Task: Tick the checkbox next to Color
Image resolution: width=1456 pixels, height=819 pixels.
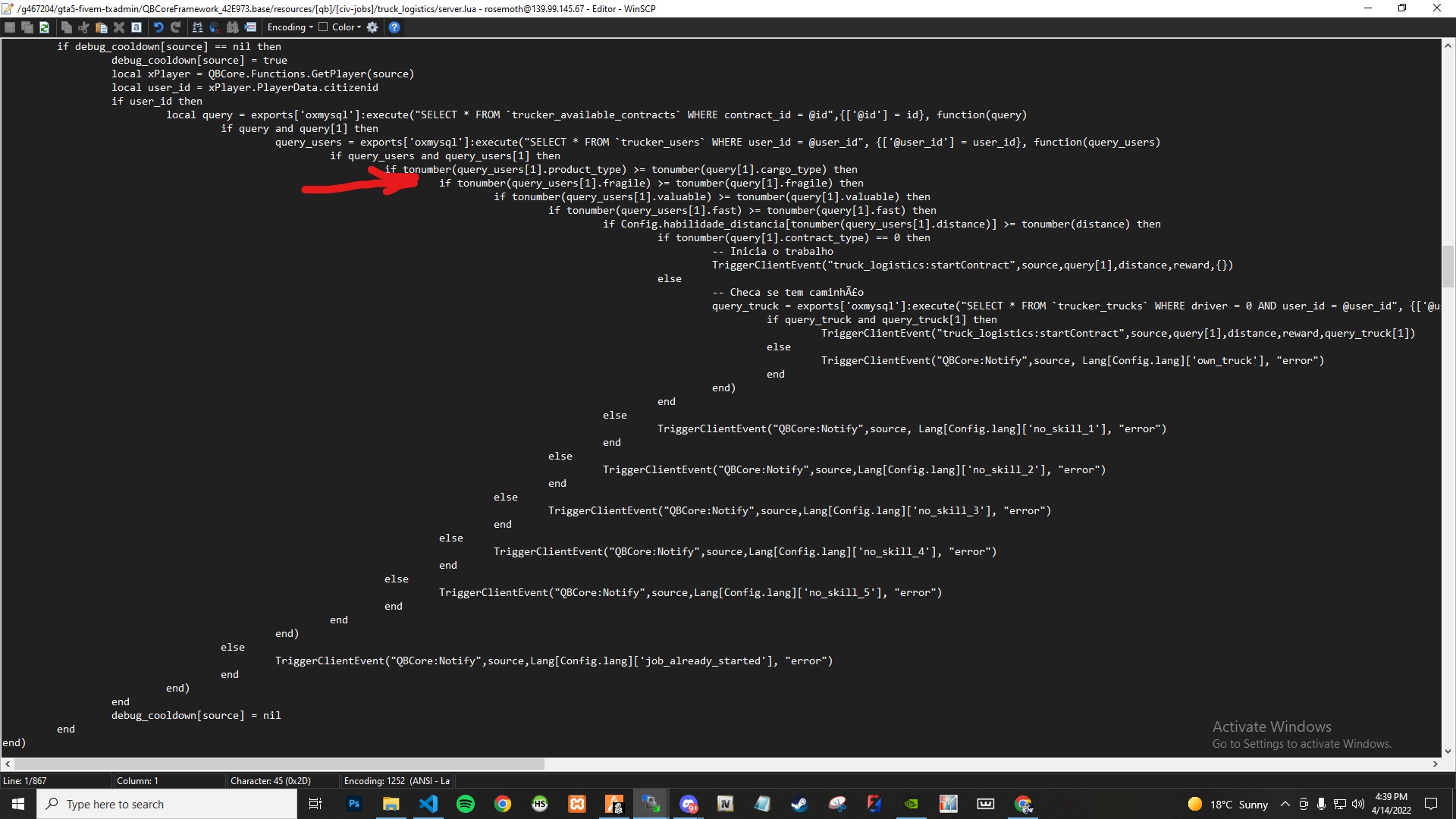Action: [x=323, y=27]
